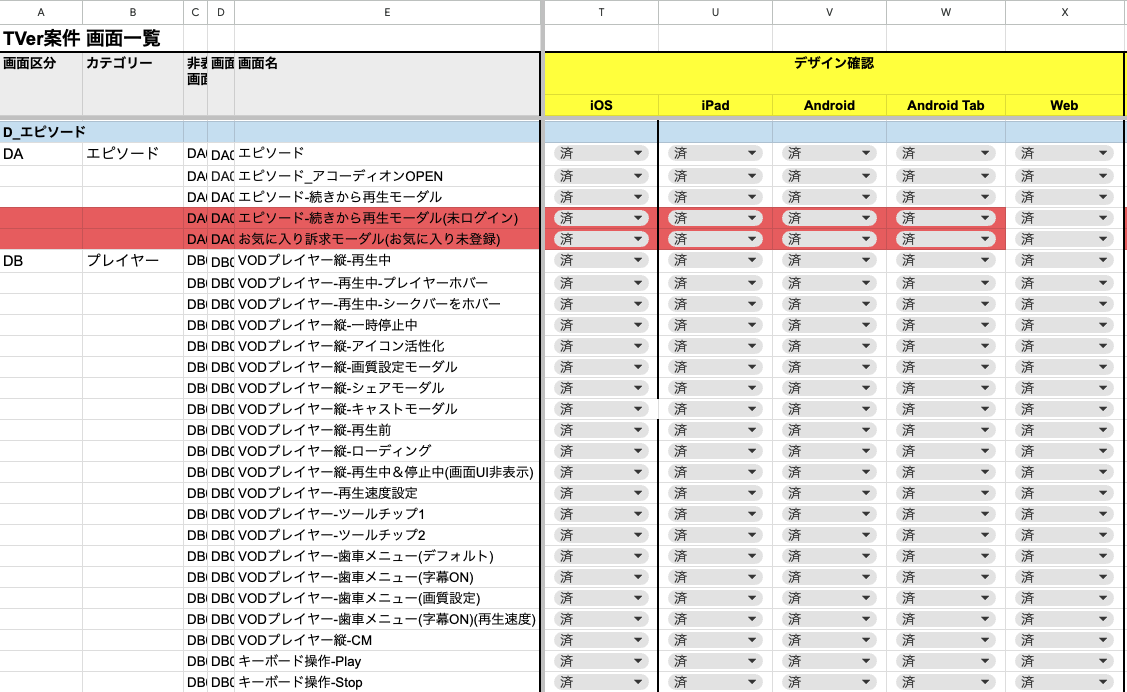Open Android Tab dropdown for VODプレイヤー縦-画質設定モーダル
1127x692 pixels.
945,366
